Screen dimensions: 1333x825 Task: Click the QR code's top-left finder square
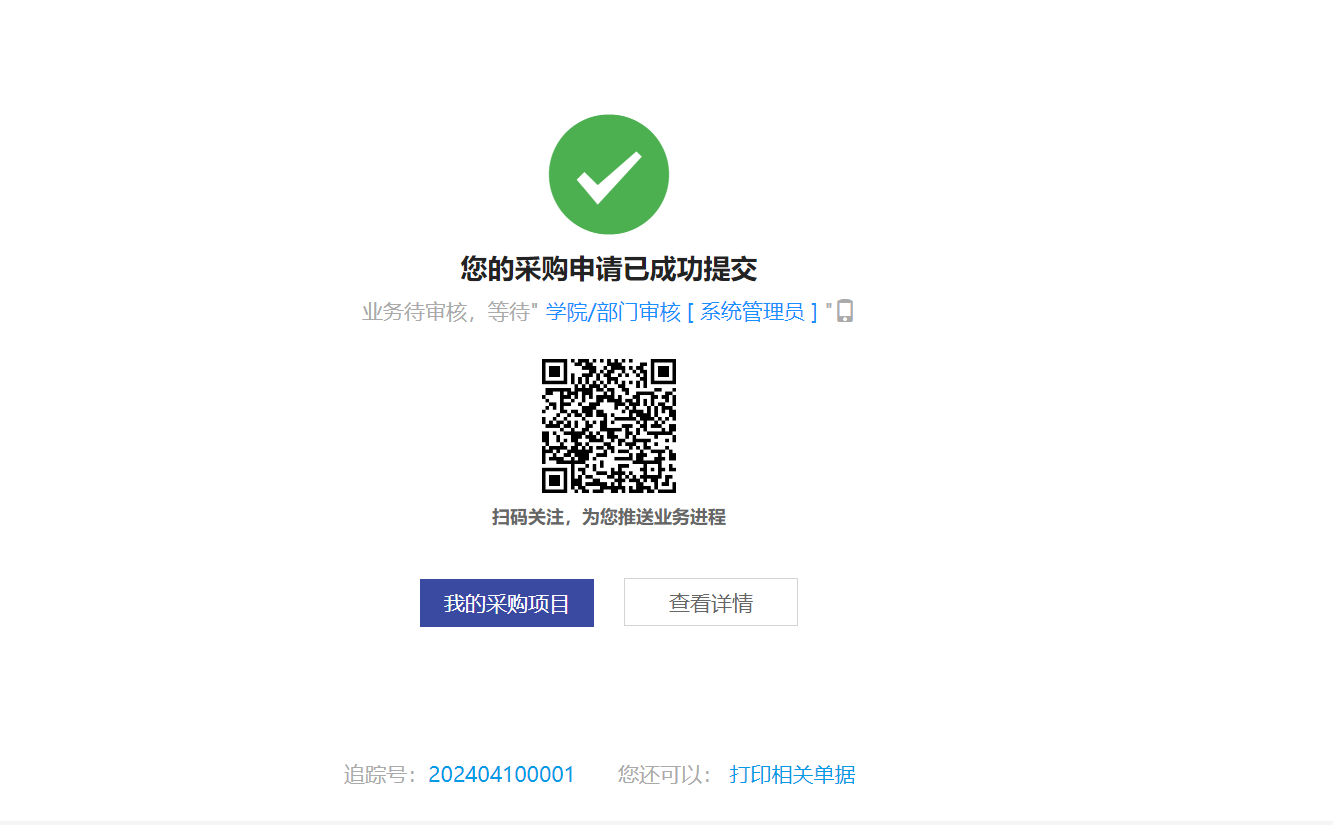[x=557, y=374]
